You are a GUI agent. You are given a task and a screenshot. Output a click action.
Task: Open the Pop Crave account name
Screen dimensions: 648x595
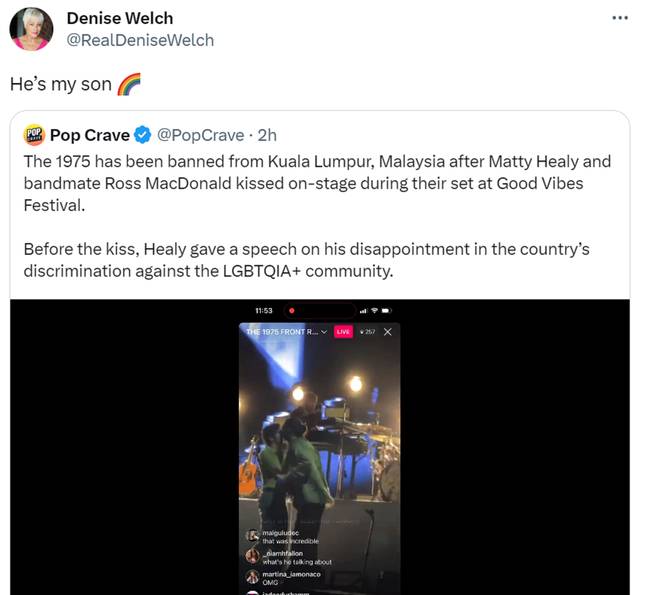[90, 135]
